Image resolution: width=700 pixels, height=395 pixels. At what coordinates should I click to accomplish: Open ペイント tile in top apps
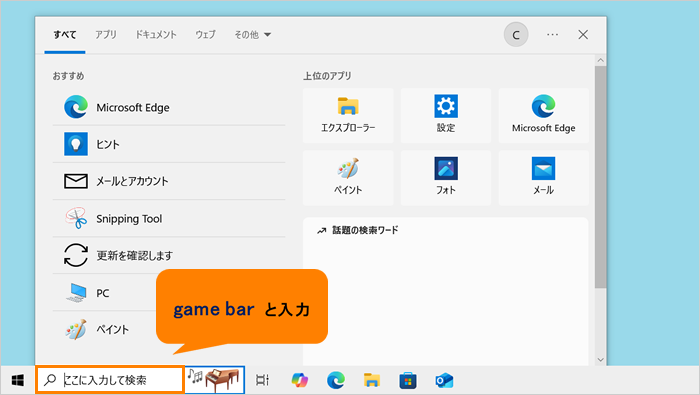point(348,178)
